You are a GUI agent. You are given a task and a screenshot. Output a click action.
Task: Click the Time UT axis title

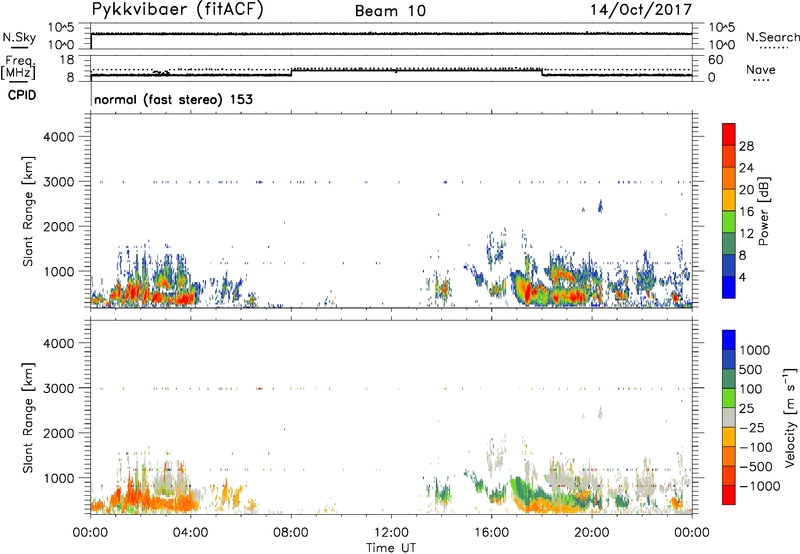(391, 548)
